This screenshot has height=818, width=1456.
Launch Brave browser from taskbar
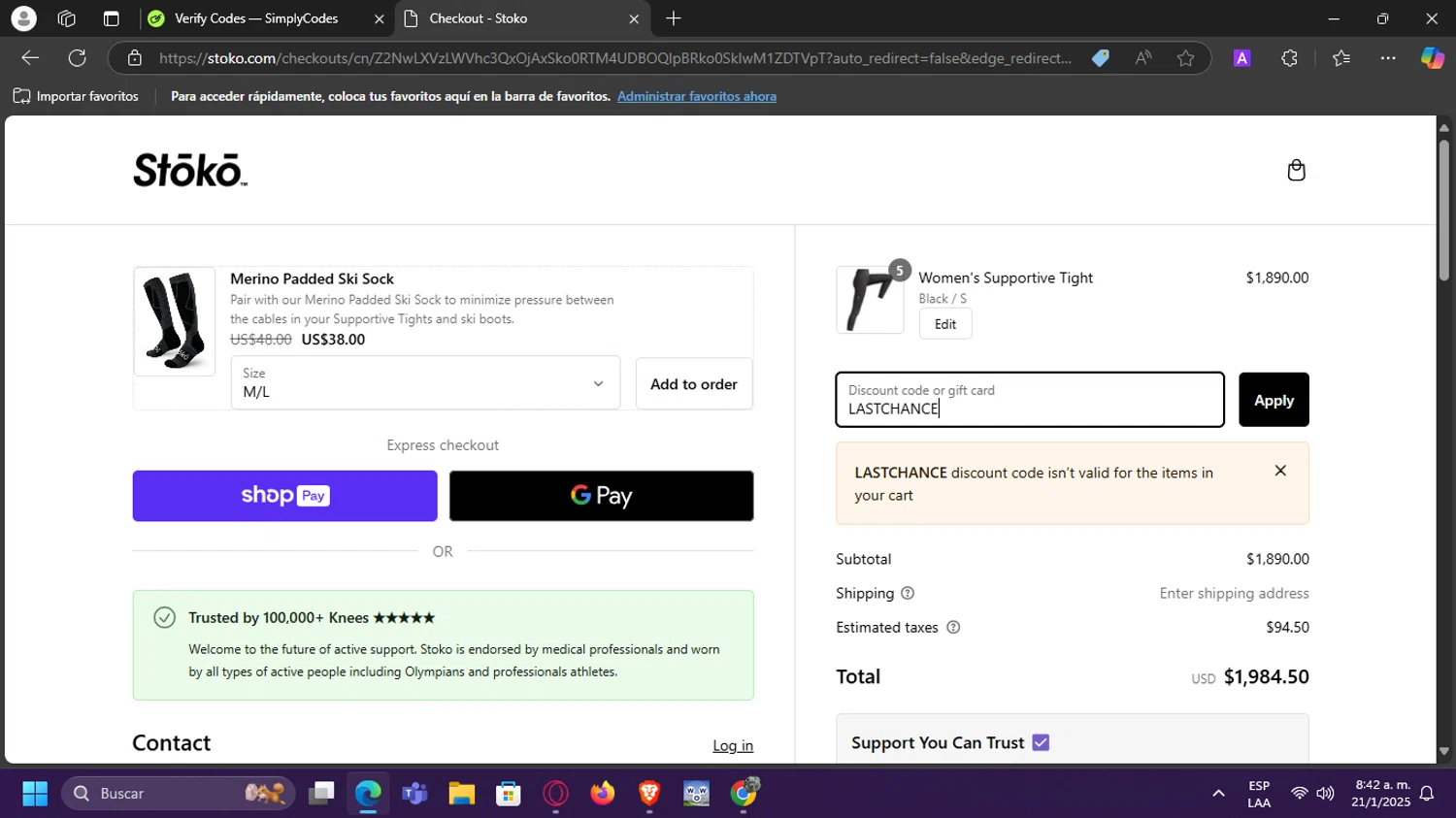[649, 794]
